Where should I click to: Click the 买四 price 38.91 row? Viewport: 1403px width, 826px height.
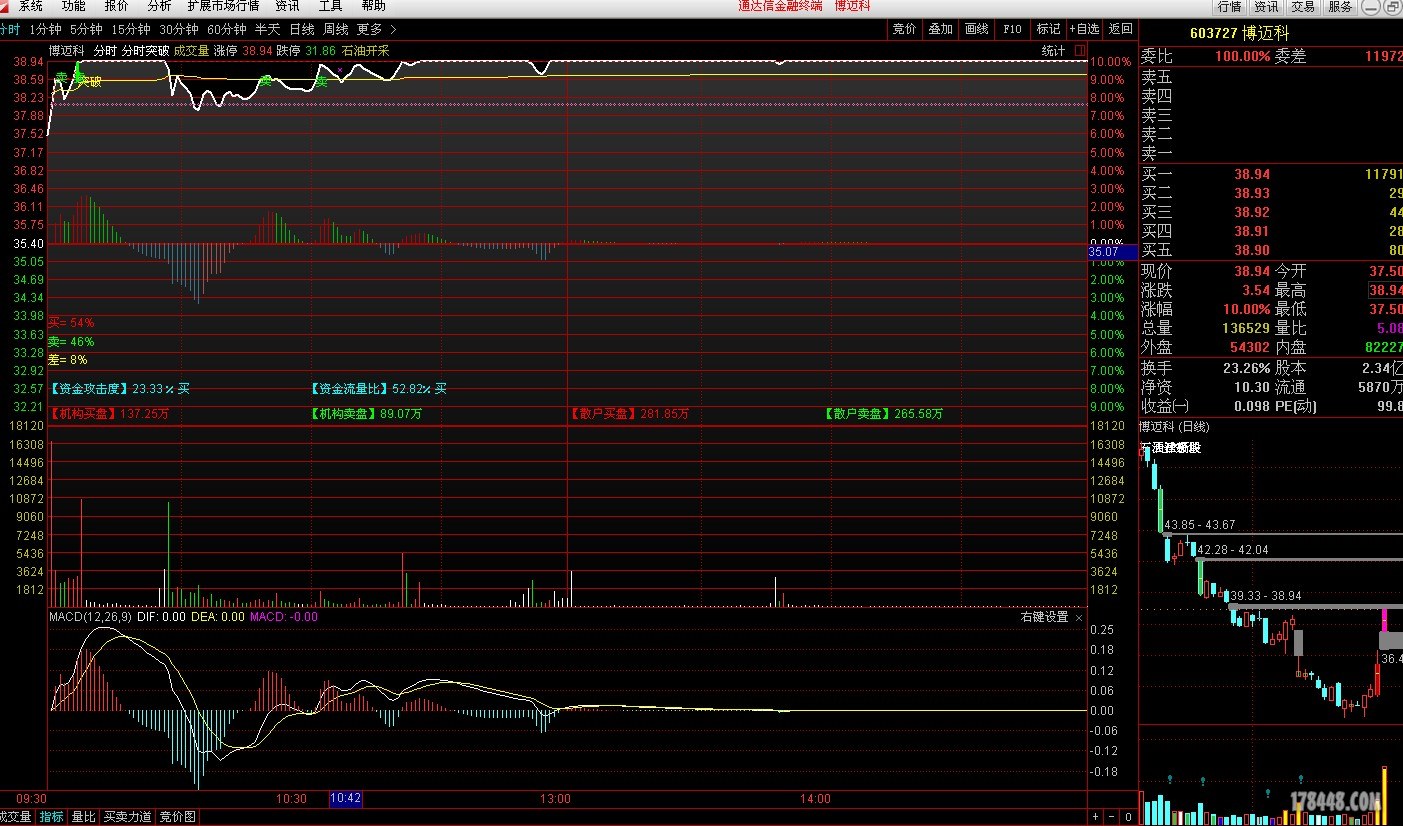(1271, 231)
